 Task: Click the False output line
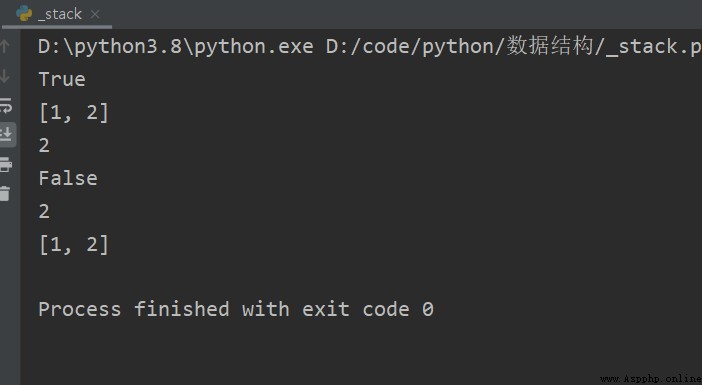pos(68,178)
